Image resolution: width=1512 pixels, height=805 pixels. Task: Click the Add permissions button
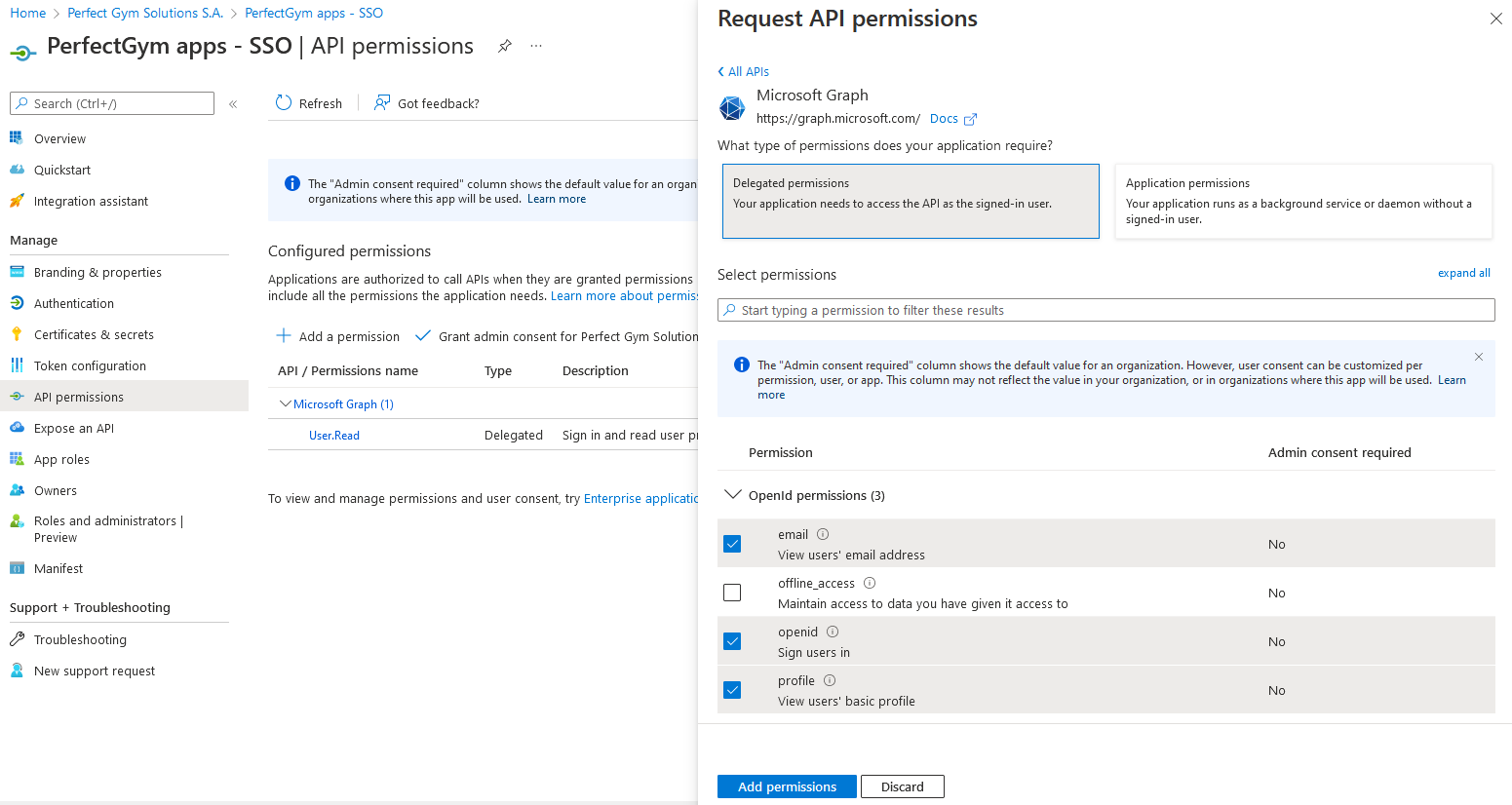[787, 786]
